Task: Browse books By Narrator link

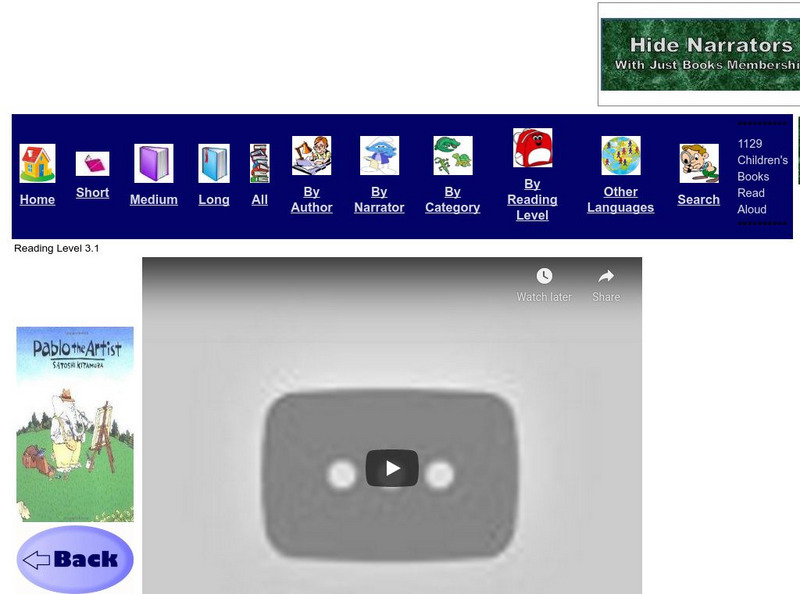Action: coord(379,200)
